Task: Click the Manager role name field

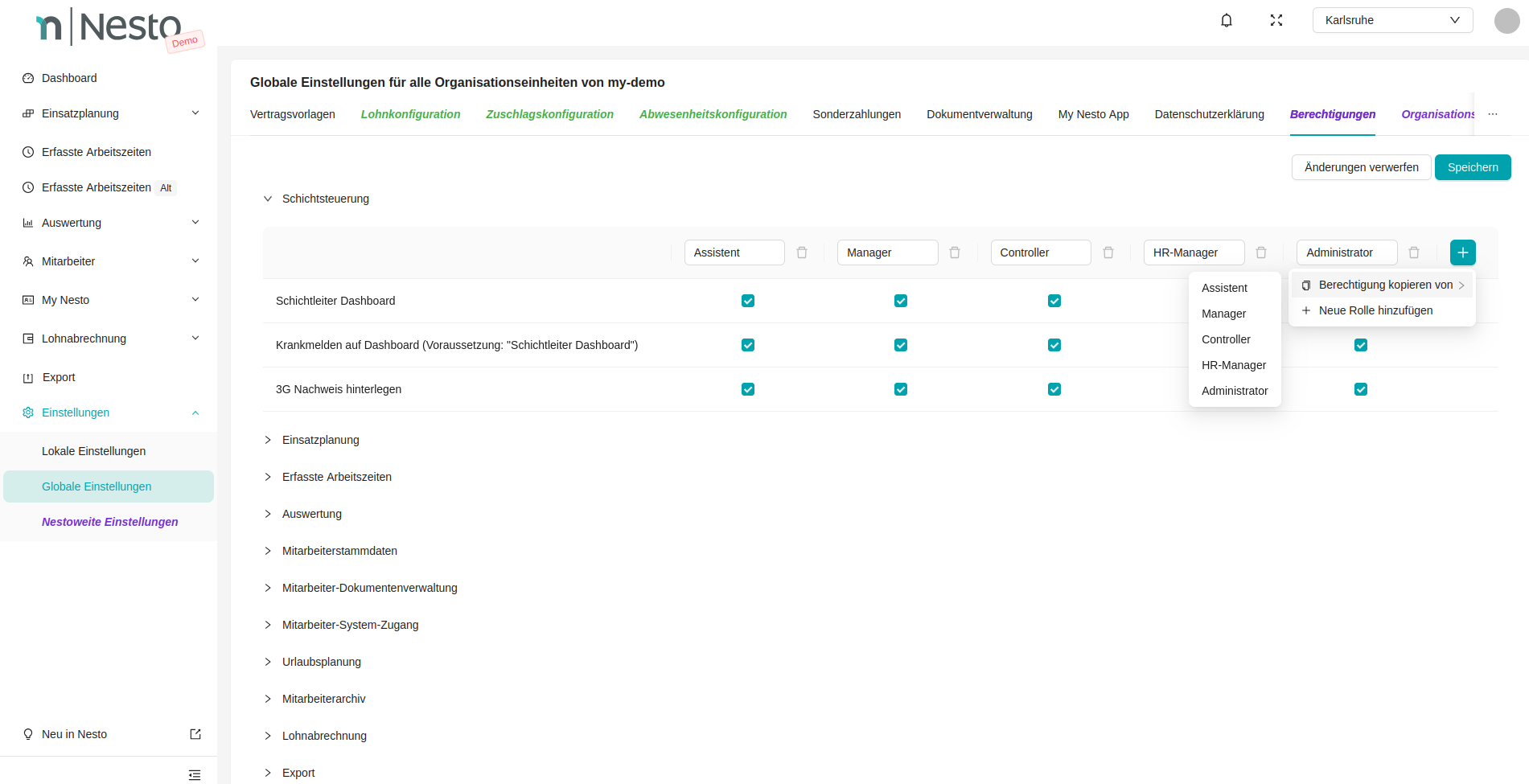Action: point(886,252)
